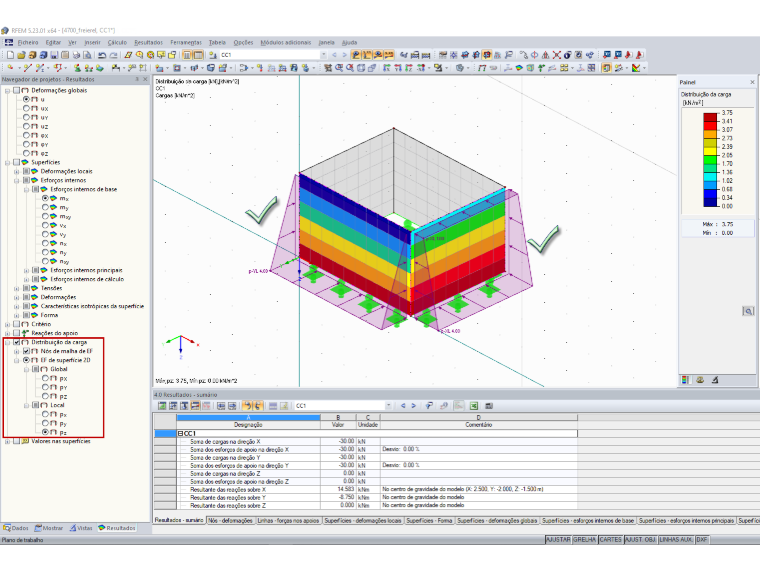This screenshot has height=570, width=760.
Task: Click the Undo arrow icon
Action: [102, 55]
